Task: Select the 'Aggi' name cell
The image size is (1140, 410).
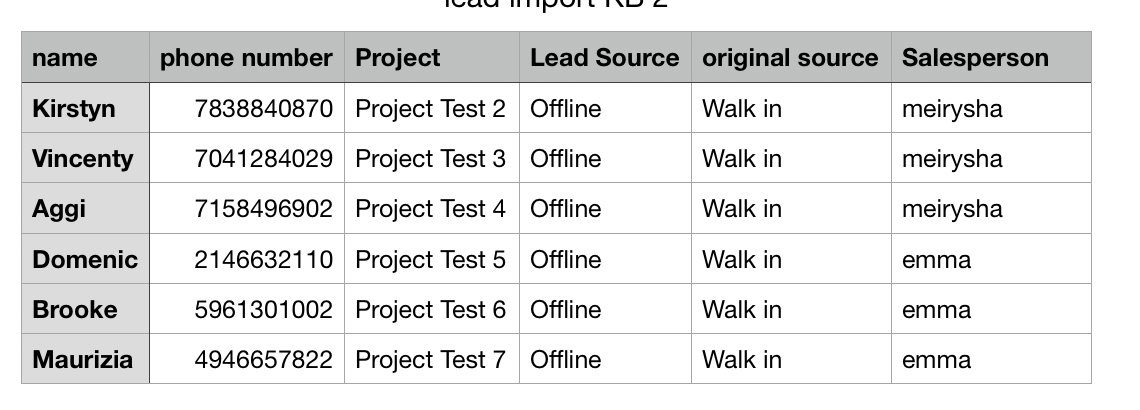Action: [x=85, y=208]
